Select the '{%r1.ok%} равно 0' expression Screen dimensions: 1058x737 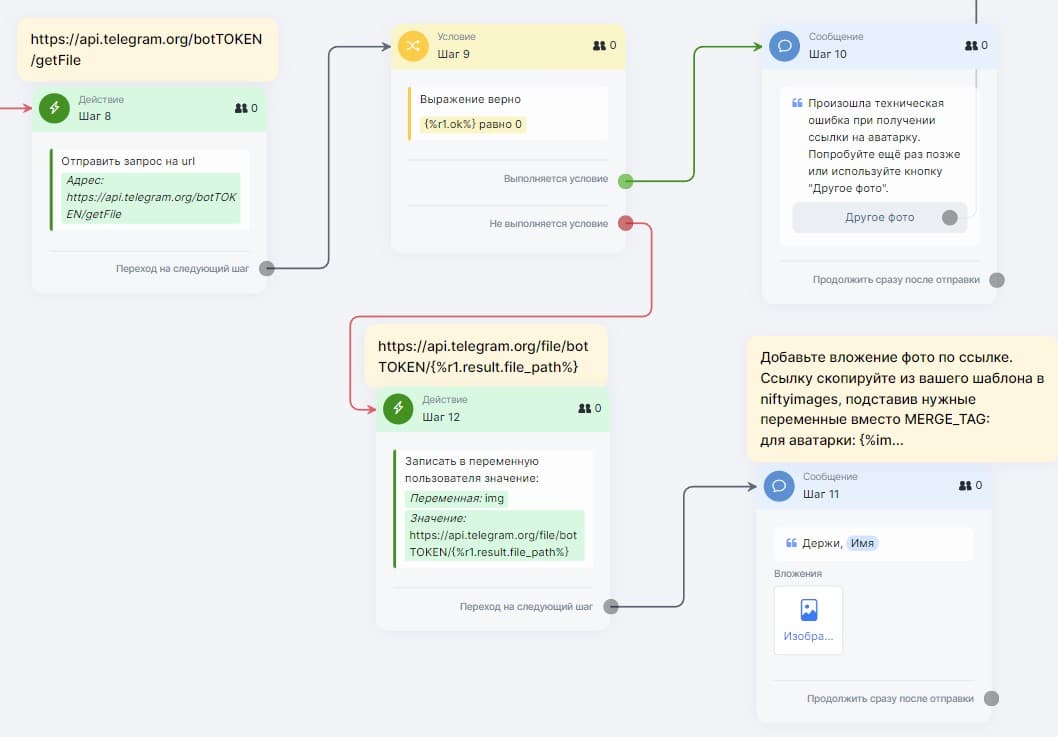pyautogui.click(x=474, y=125)
